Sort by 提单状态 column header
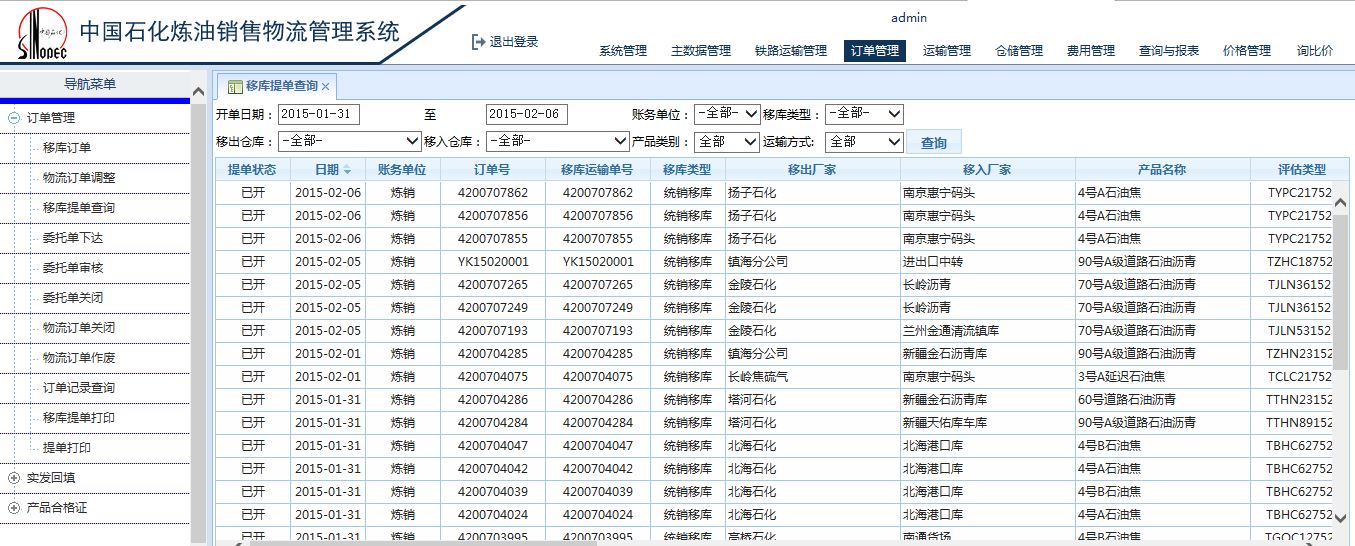This screenshot has width=1355, height=546. (253, 170)
